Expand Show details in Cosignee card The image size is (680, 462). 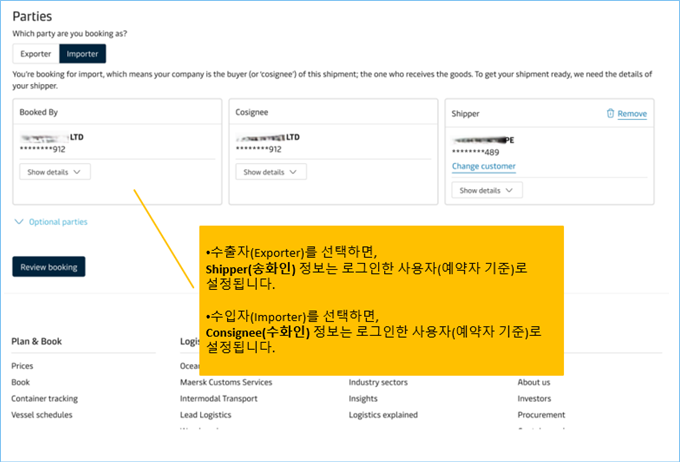pyautogui.click(x=271, y=172)
